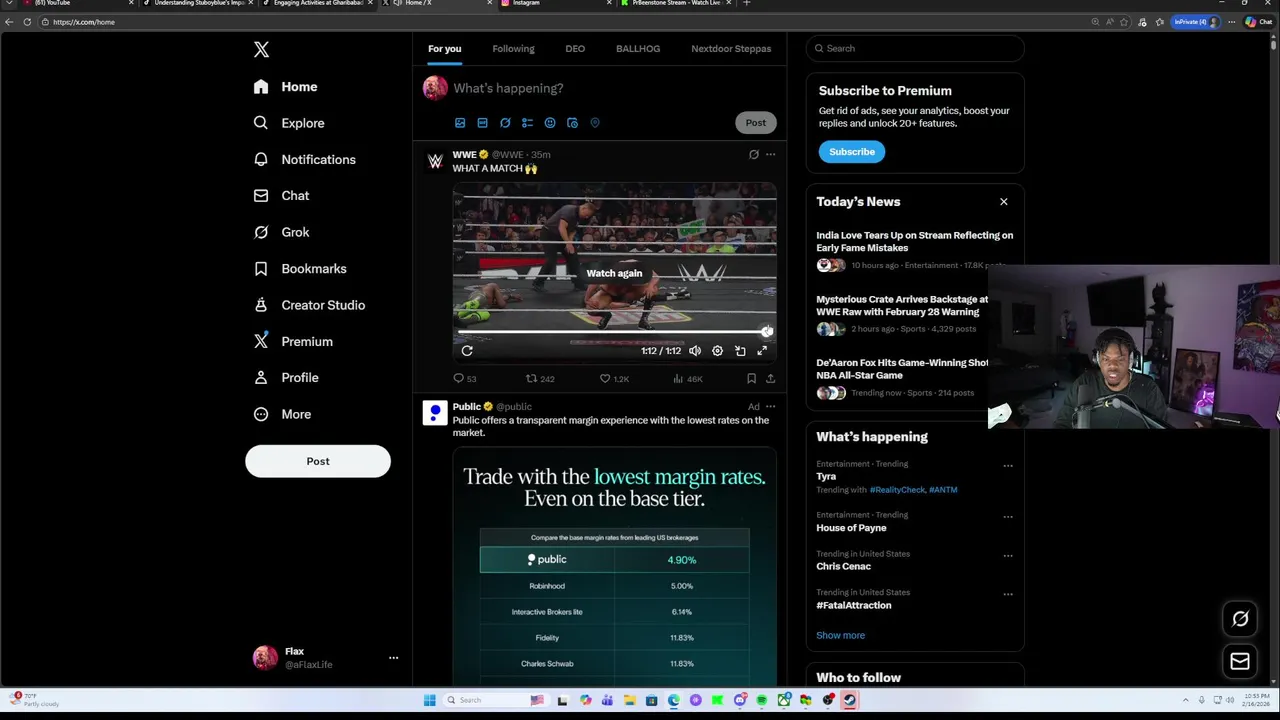Open more options on the Public ad
The image size is (1280, 720).
[770, 407]
